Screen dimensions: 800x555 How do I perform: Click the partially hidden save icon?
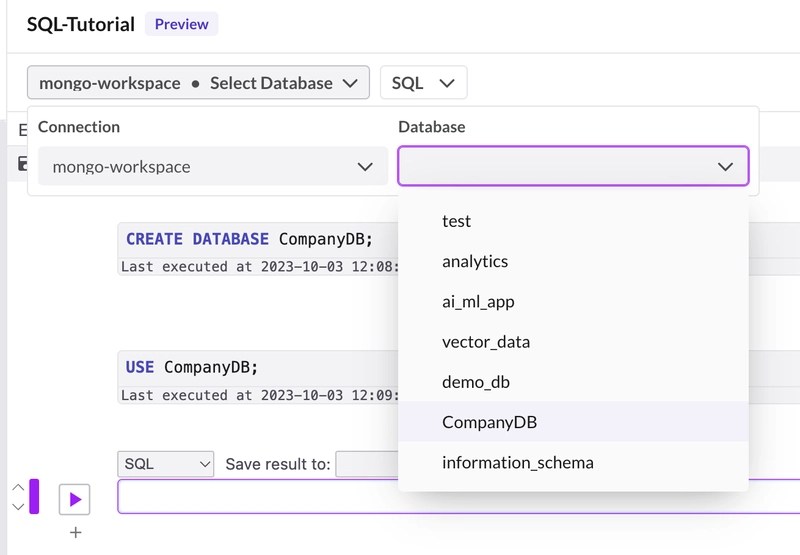pyautogui.click(x=22, y=164)
